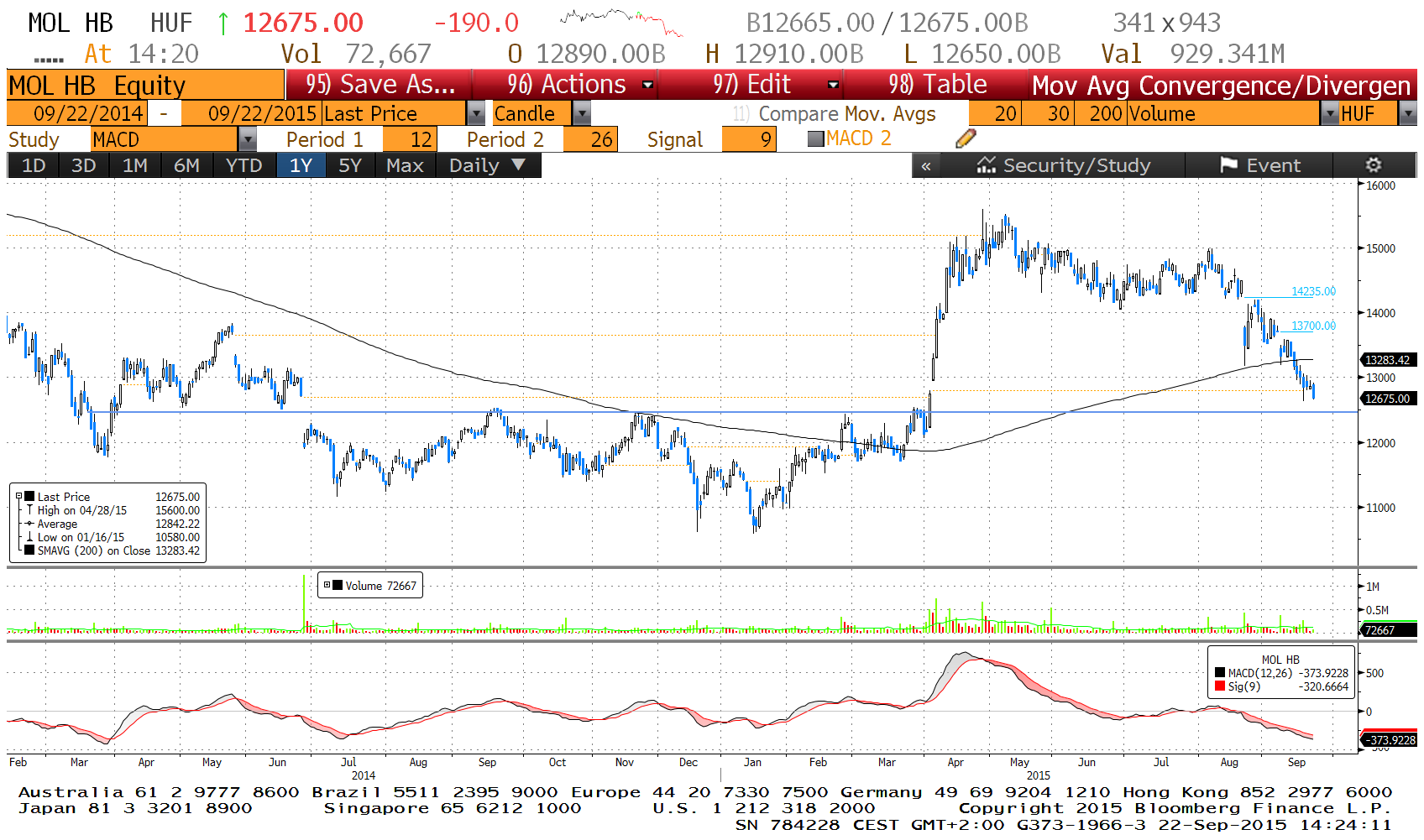Click the red Sig(9) color swatch
1424x840 pixels.
pos(1219,686)
